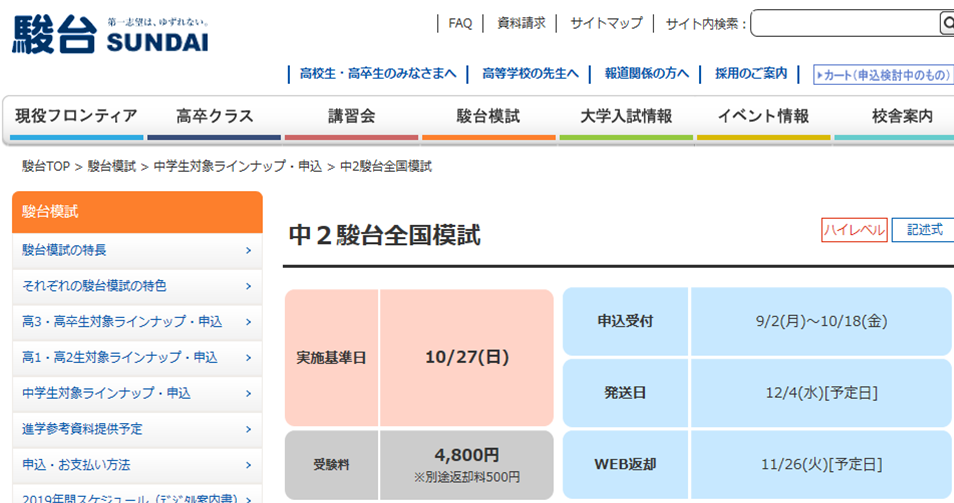Select 講習会 menu tab
The height and width of the screenshot is (503, 954).
pyautogui.click(x=352, y=119)
